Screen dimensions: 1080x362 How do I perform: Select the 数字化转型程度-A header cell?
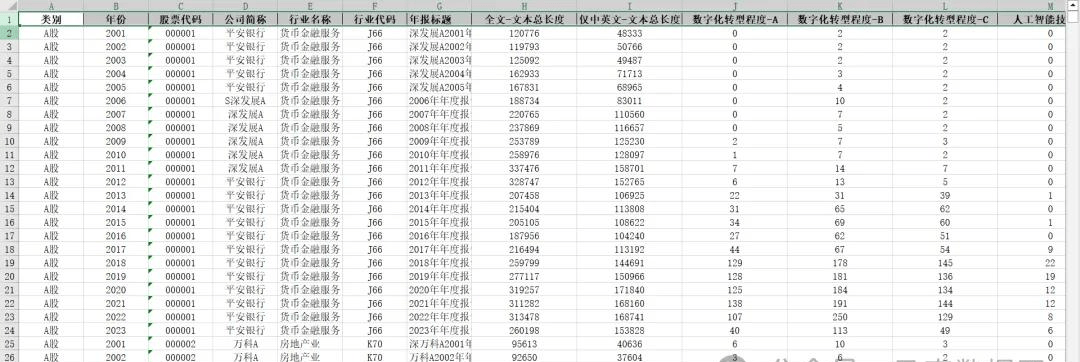pos(735,19)
